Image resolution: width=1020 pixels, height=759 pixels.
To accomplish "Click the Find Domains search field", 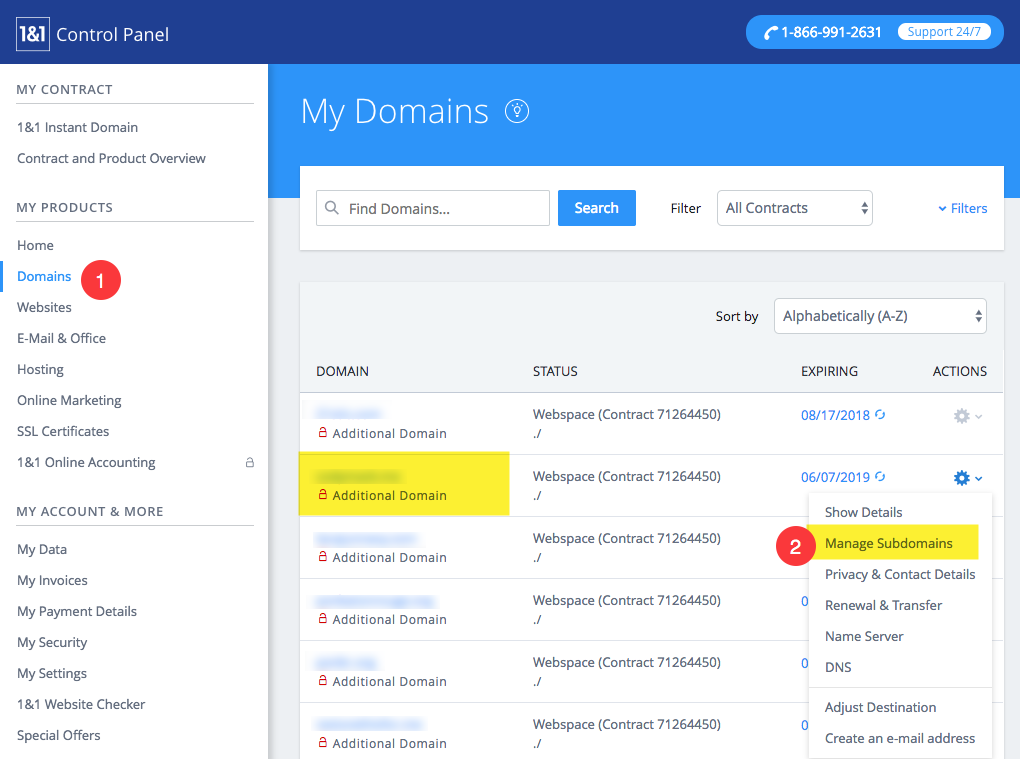I will click(x=433, y=208).
